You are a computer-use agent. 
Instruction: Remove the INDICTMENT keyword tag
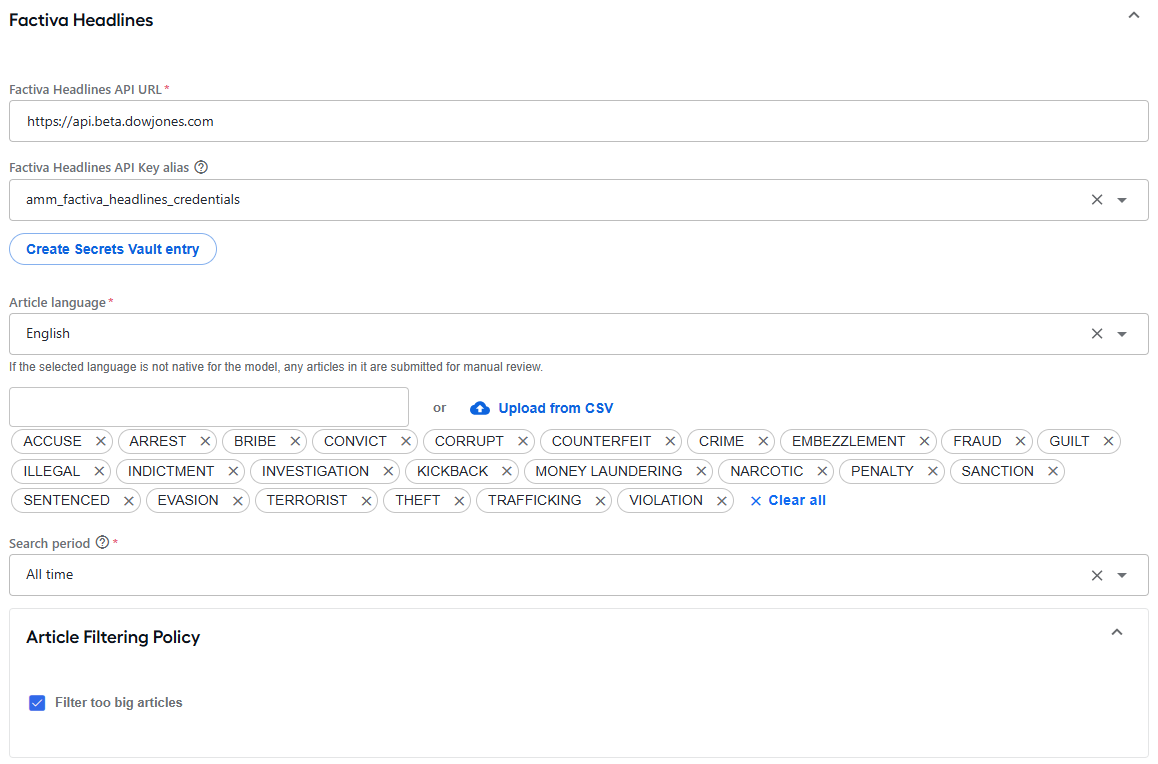pyautogui.click(x=233, y=471)
